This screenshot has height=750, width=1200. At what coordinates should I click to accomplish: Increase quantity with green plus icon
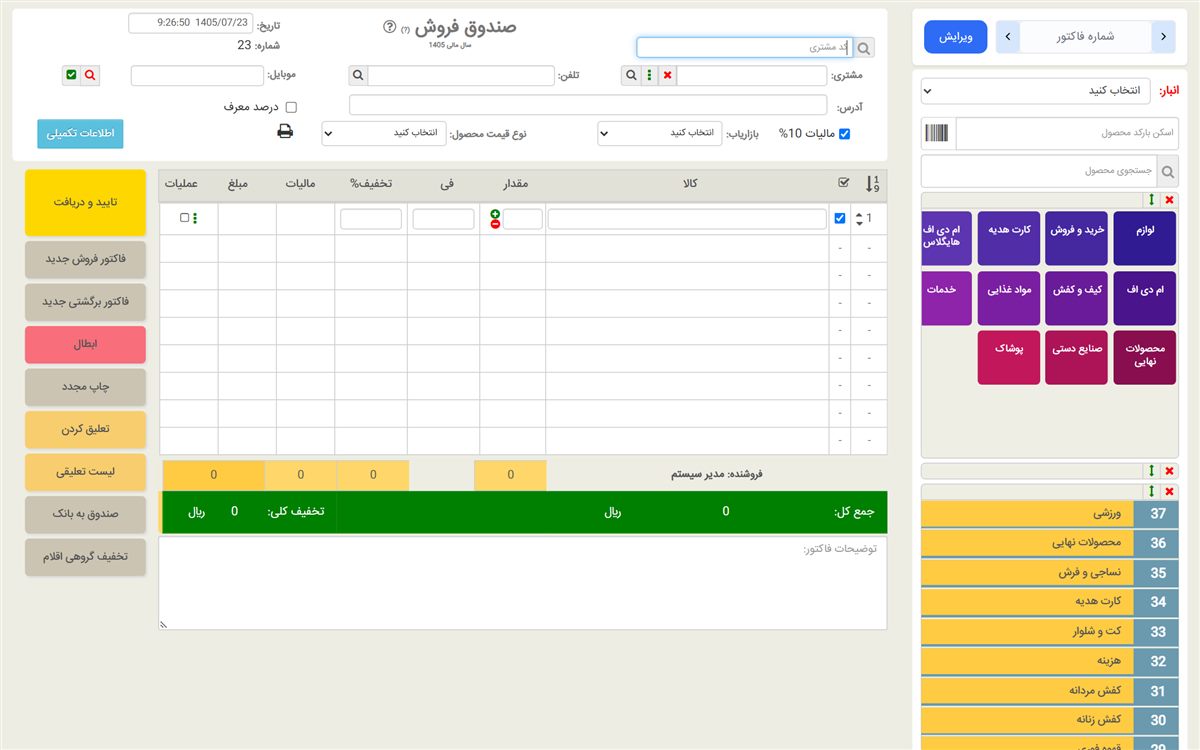(495, 214)
